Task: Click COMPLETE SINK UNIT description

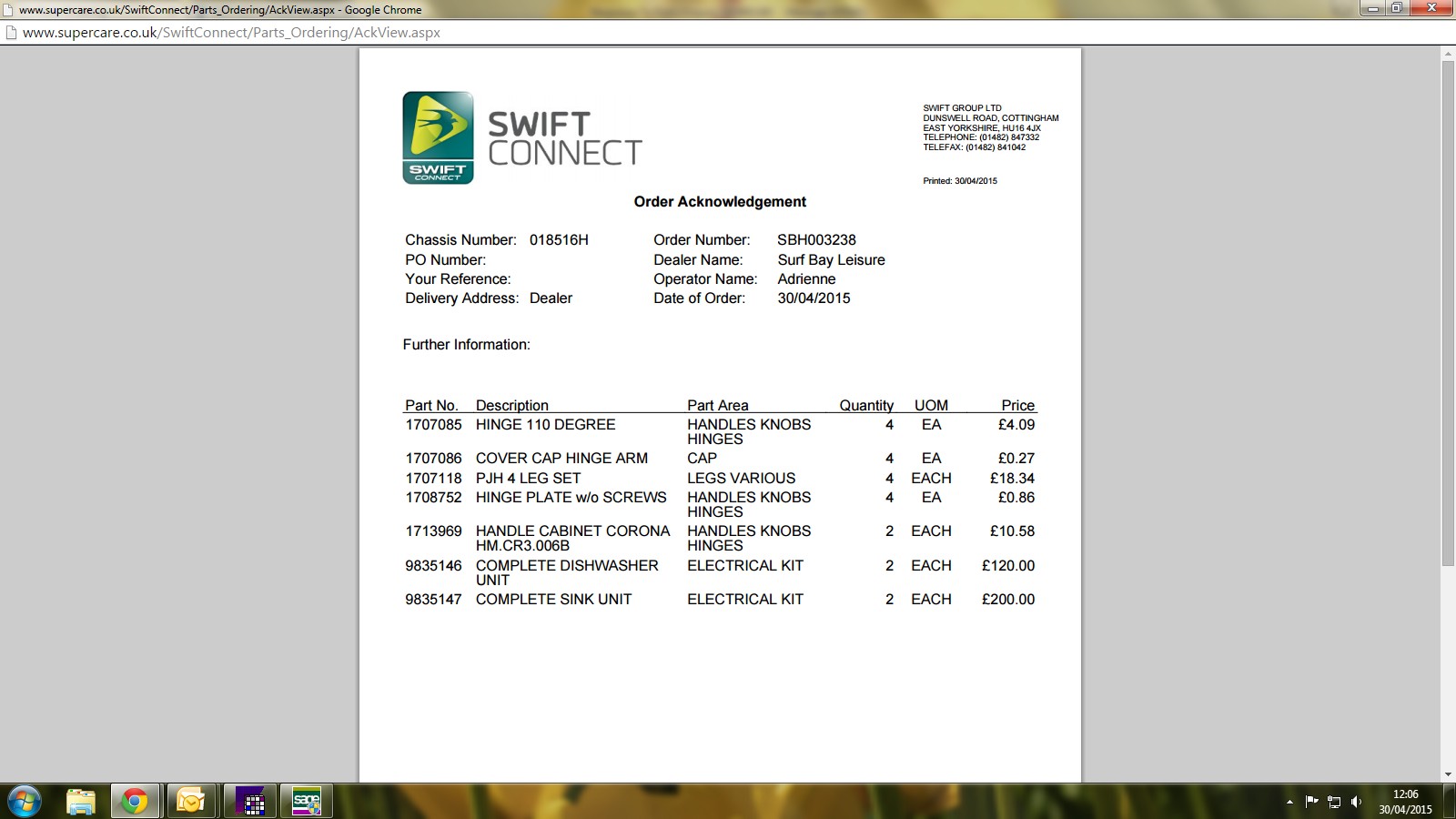Action: click(553, 600)
